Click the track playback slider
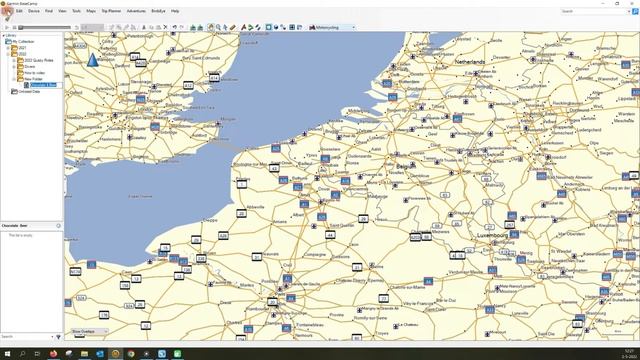 tap(45, 27)
